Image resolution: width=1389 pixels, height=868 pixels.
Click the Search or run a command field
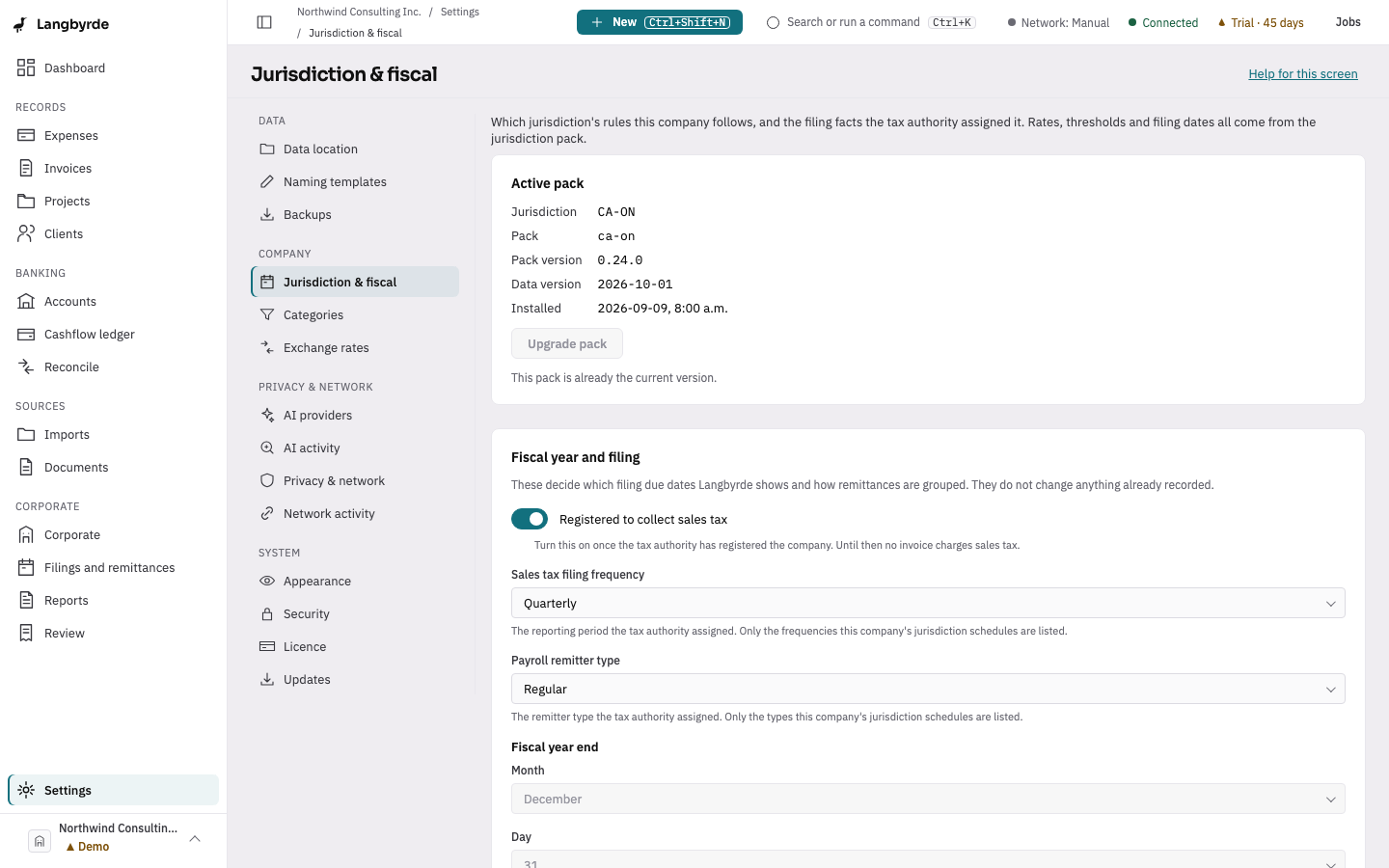pyautogui.click(x=871, y=22)
